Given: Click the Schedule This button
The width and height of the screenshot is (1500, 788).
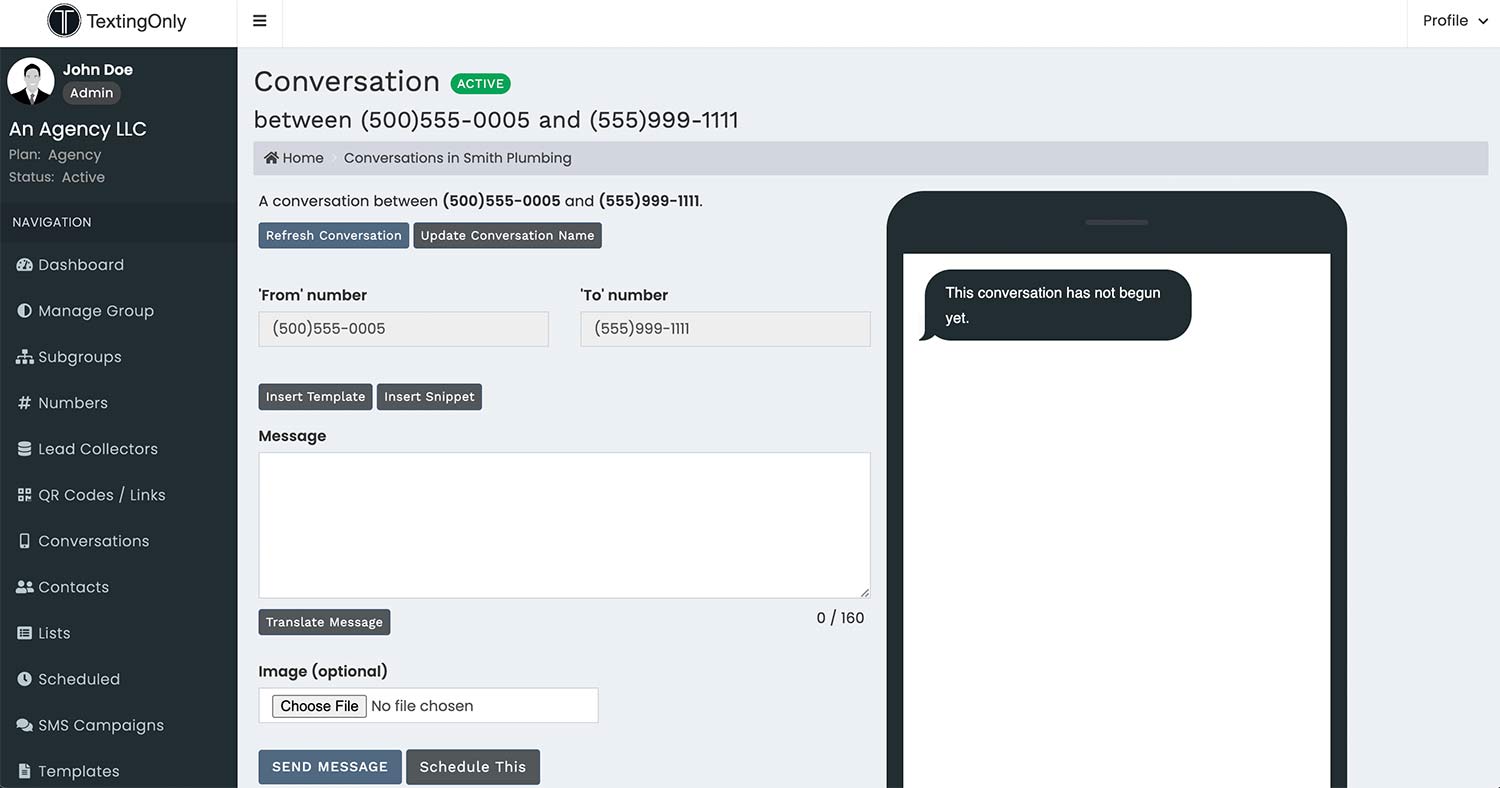Looking at the screenshot, I should [472, 767].
